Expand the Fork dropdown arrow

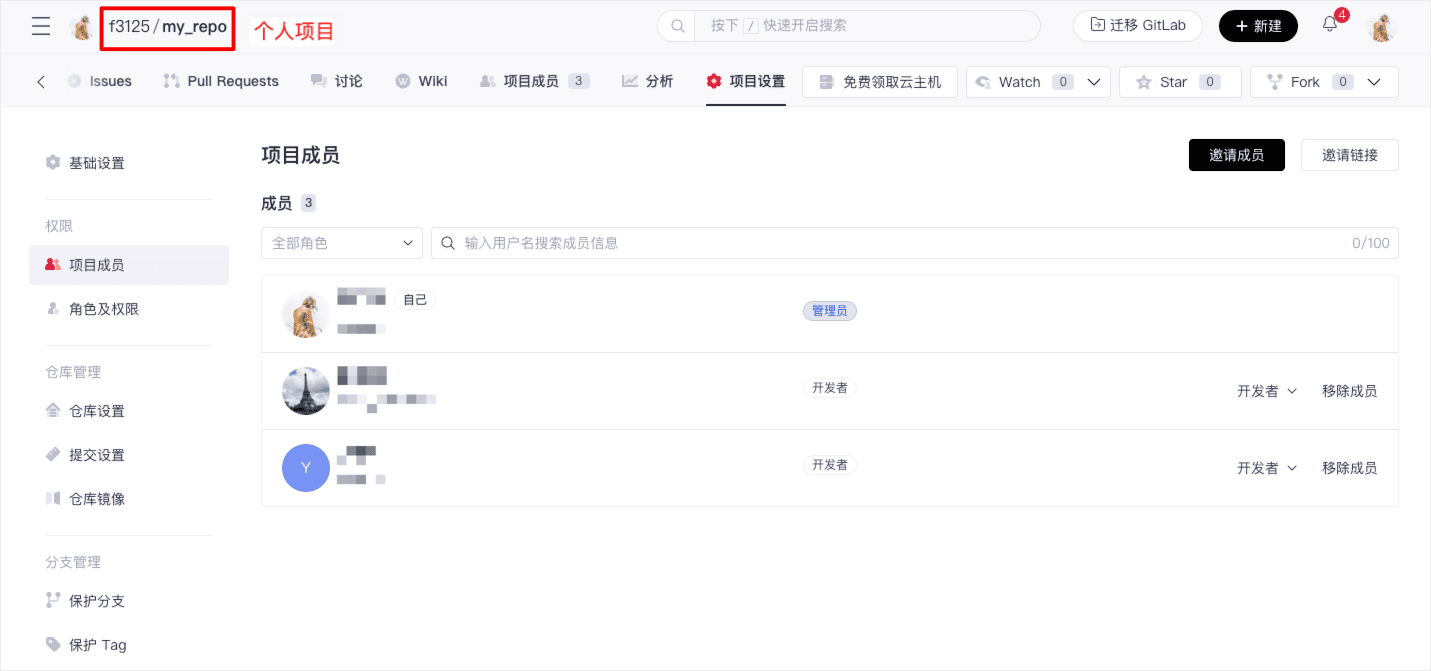point(1374,82)
